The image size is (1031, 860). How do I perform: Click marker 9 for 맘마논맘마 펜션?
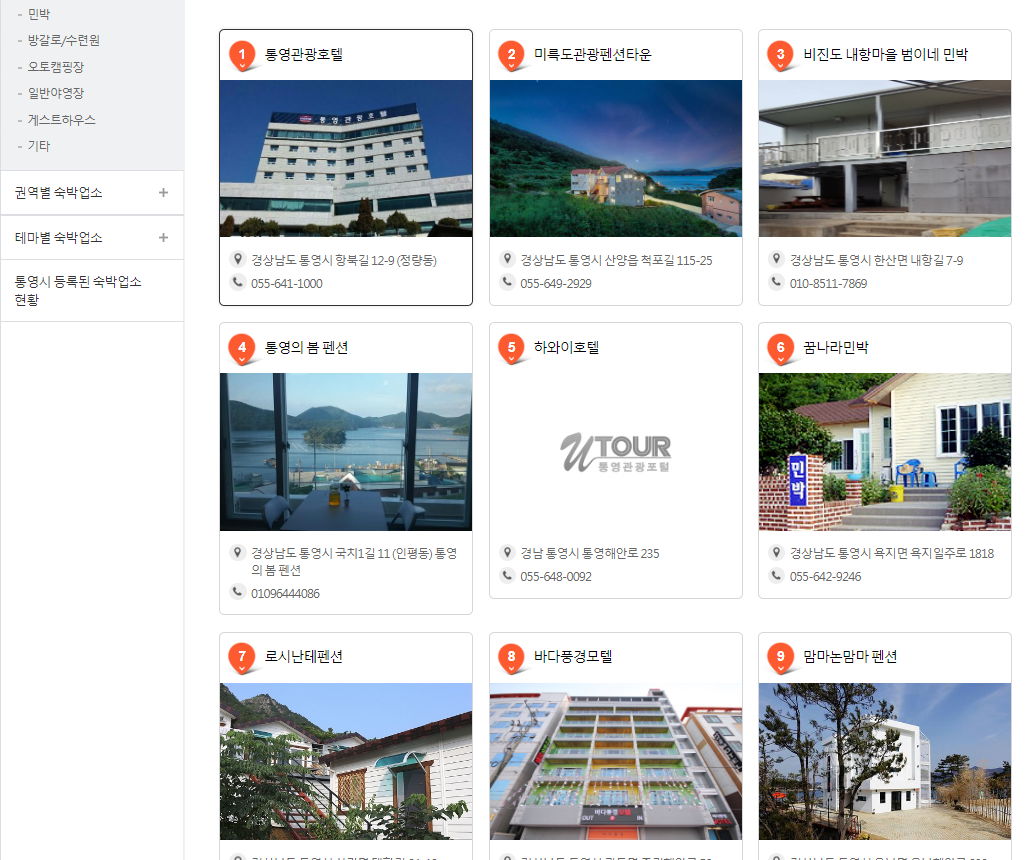click(x=780, y=657)
